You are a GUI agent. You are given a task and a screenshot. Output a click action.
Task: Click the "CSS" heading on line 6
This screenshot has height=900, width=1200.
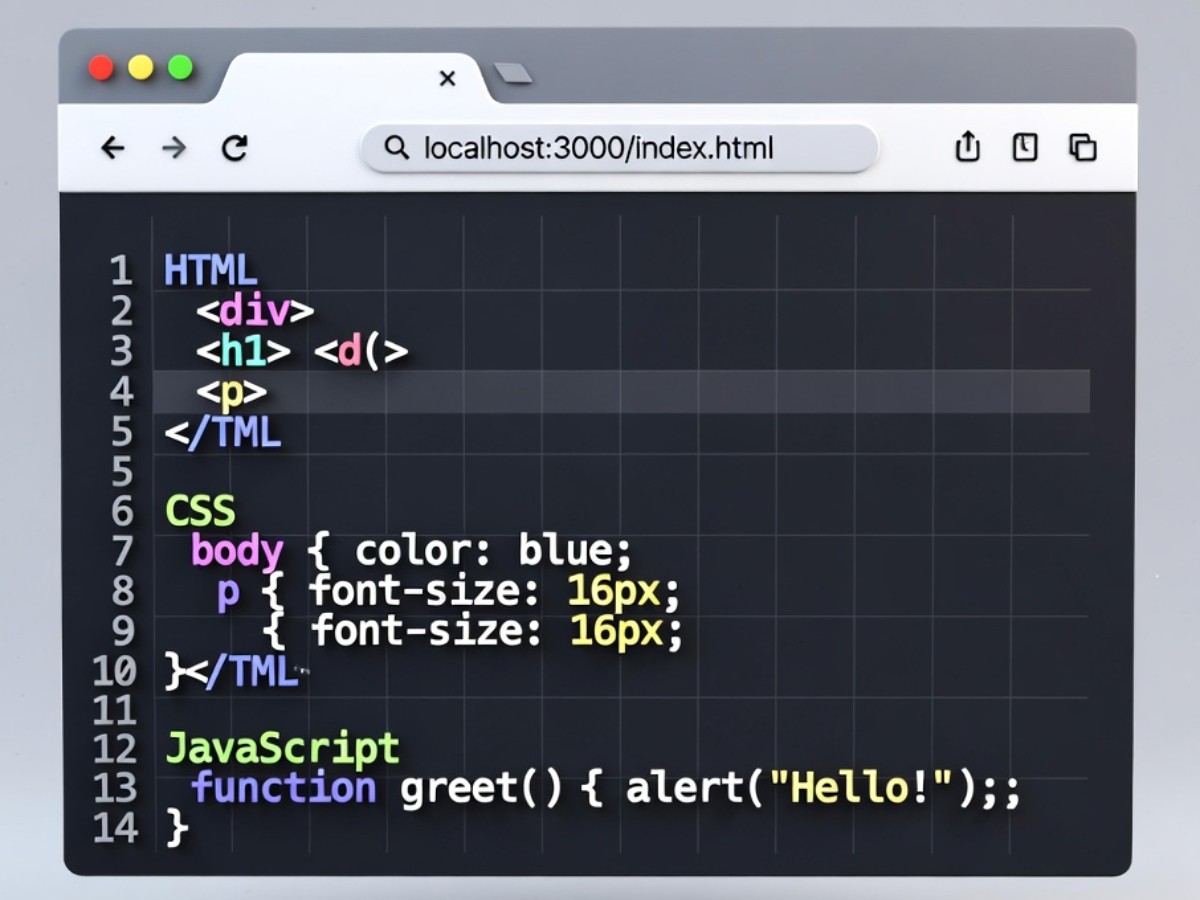tap(200, 511)
